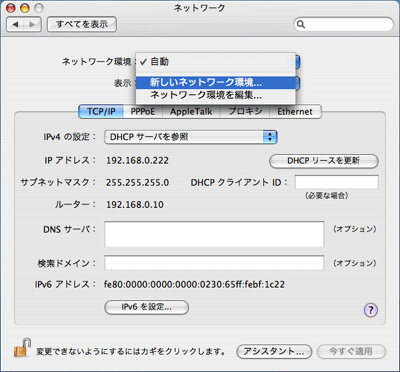Viewport: 400px width, 372px height.
Task: Click the DHCP クライアント ID field
Action: (x=337, y=182)
